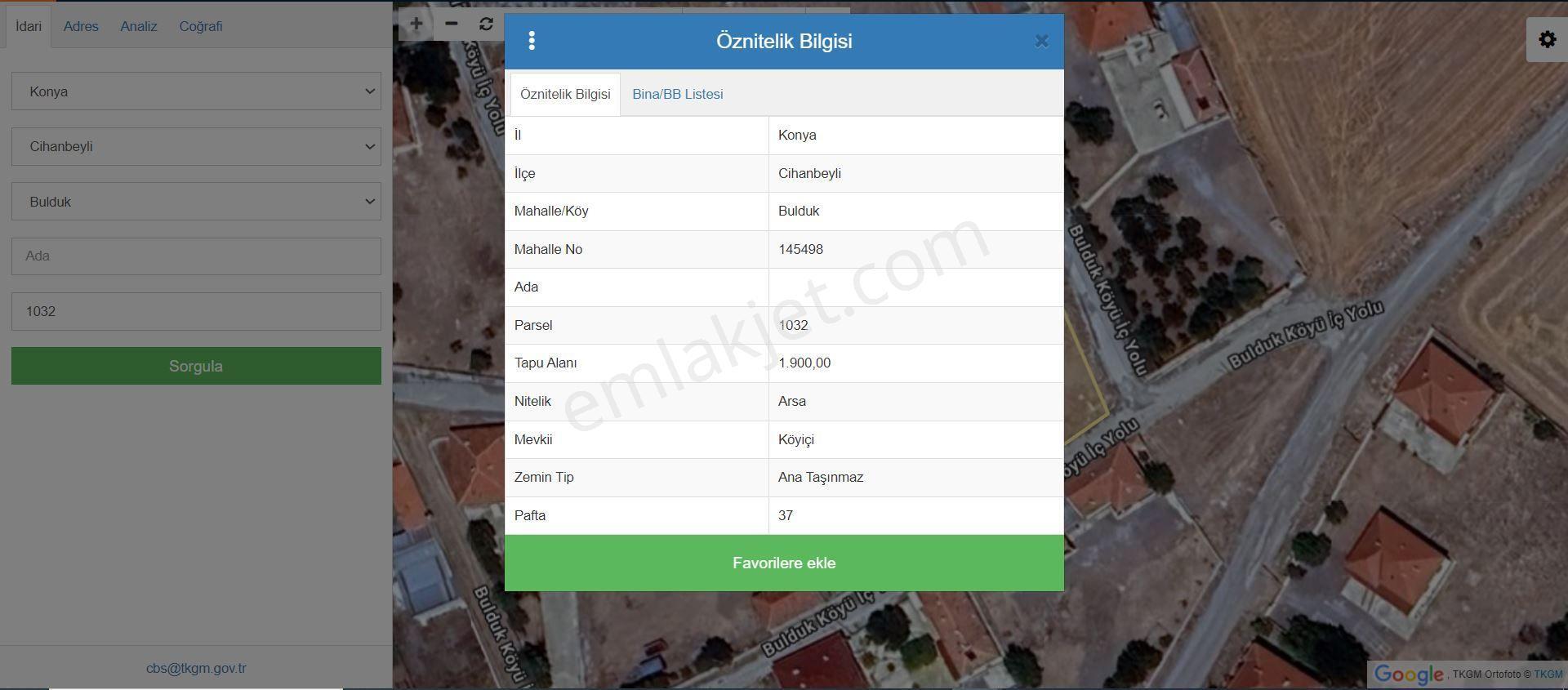1568x690 pixels.
Task: Select the Mahalle No value 145498
Action: coord(800,249)
